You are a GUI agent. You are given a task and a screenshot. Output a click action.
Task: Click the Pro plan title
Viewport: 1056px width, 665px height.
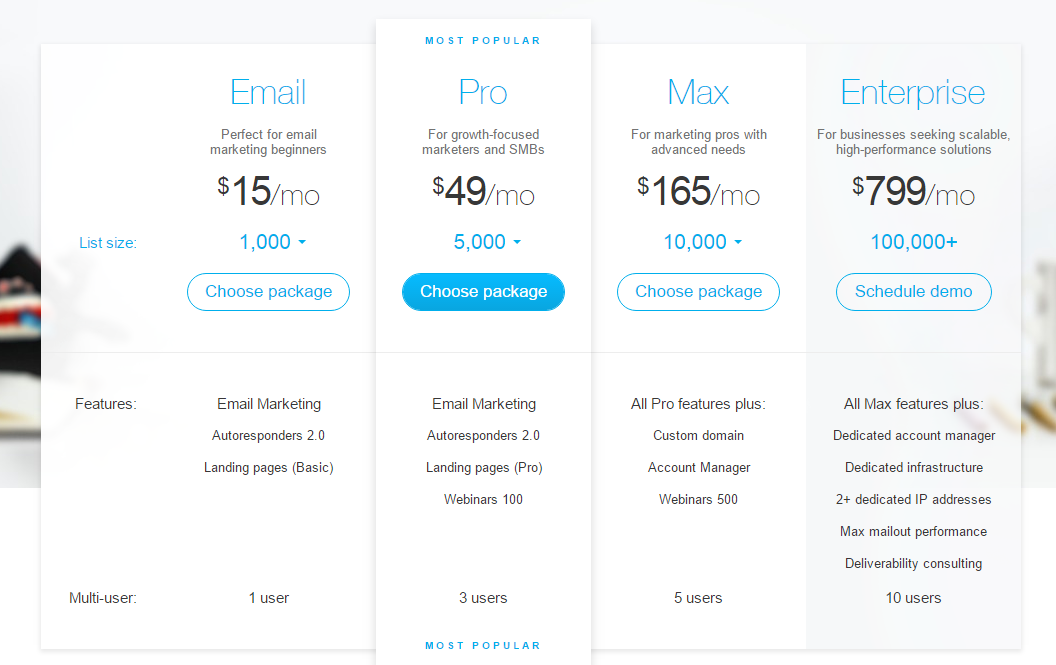click(x=483, y=93)
